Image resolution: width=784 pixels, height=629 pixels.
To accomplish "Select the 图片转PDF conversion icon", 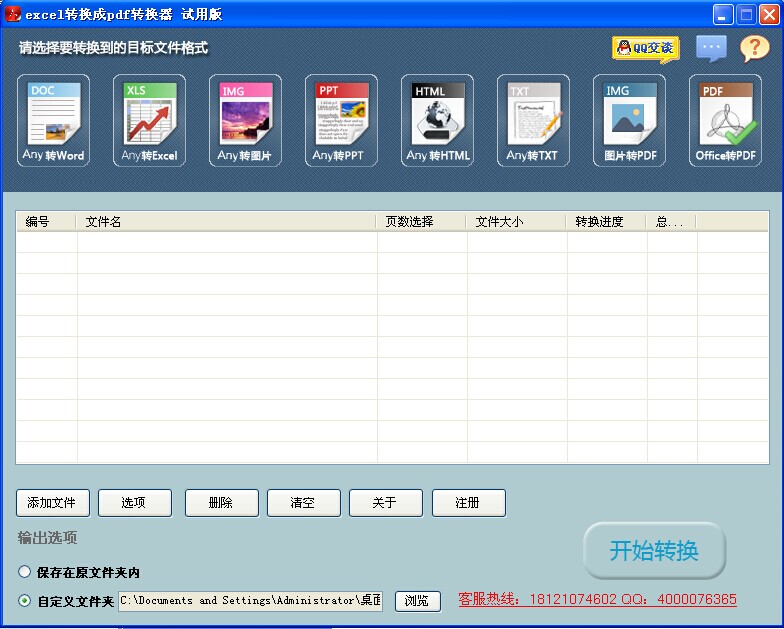I will (629, 121).
